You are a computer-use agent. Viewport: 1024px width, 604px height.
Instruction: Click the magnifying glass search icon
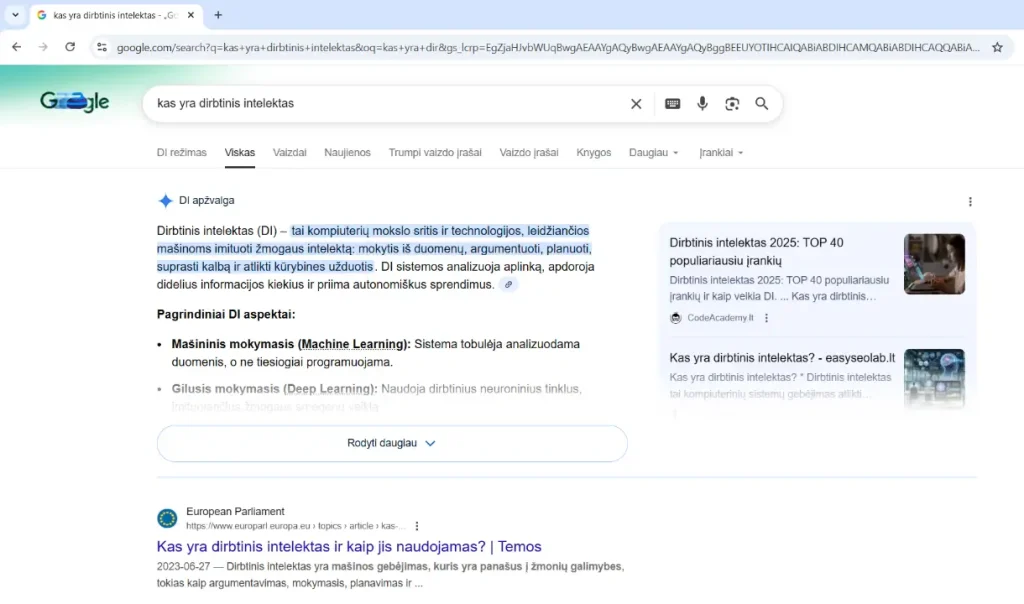pos(762,104)
